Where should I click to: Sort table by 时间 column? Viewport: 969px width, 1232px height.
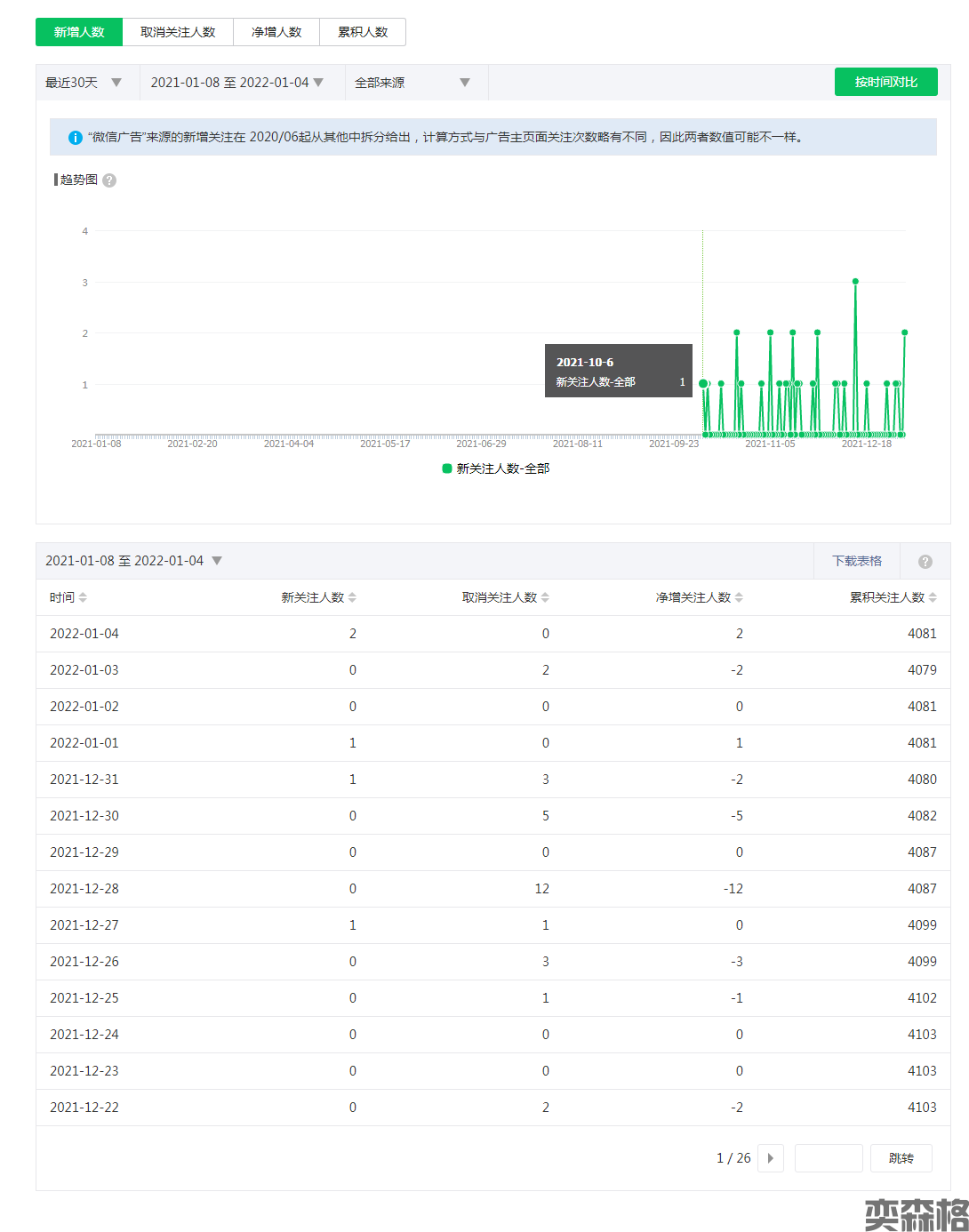pos(83,597)
